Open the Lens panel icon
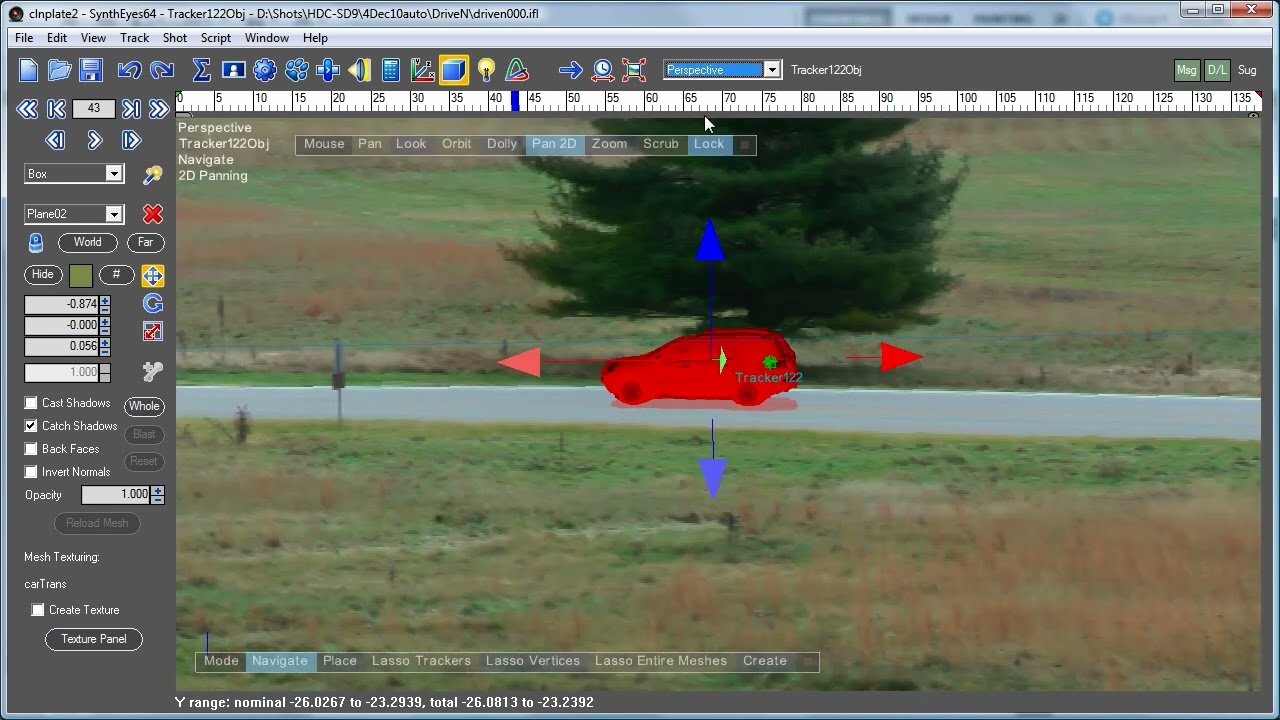 click(360, 70)
